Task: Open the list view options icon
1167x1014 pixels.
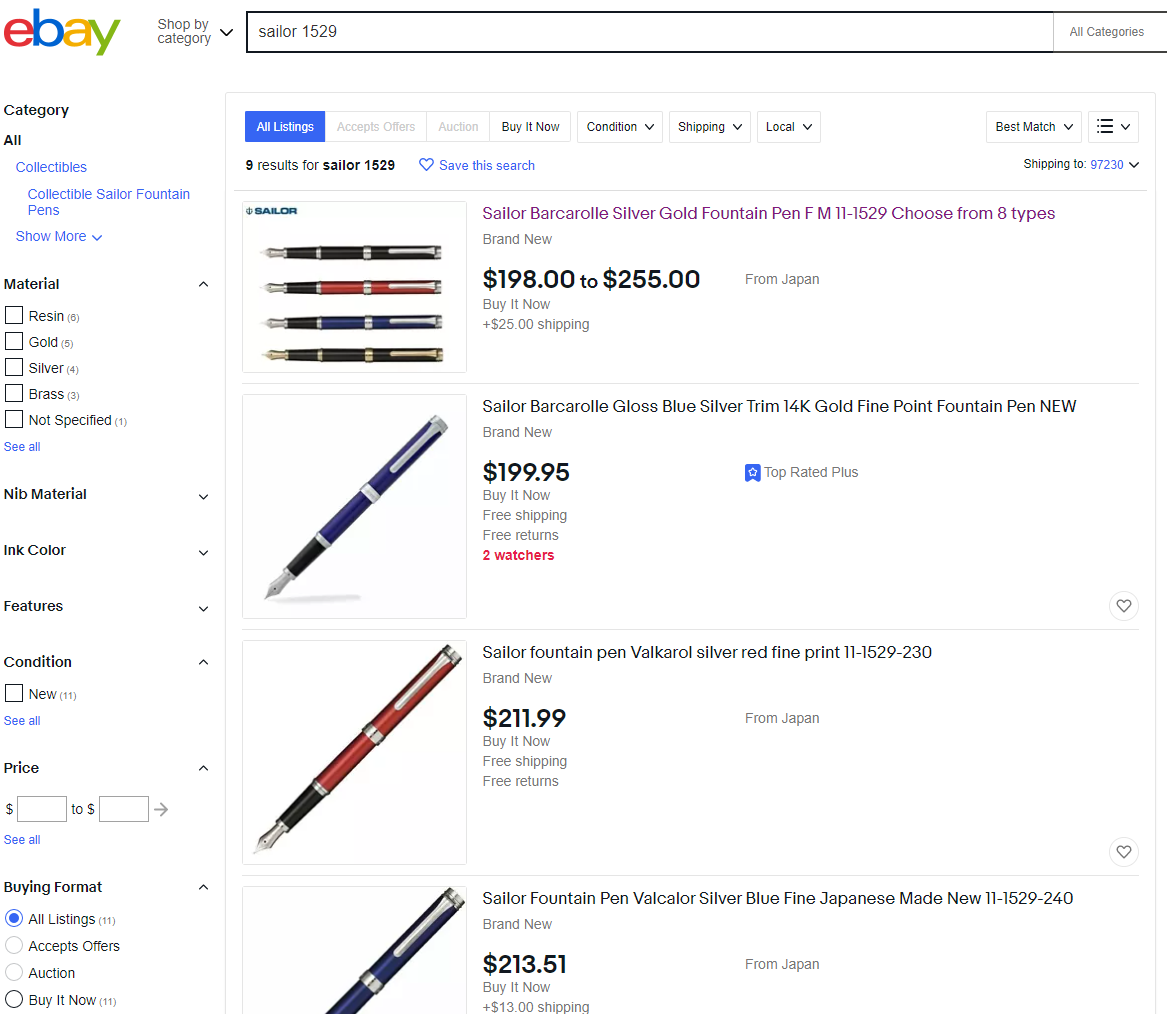Action: coord(1113,127)
